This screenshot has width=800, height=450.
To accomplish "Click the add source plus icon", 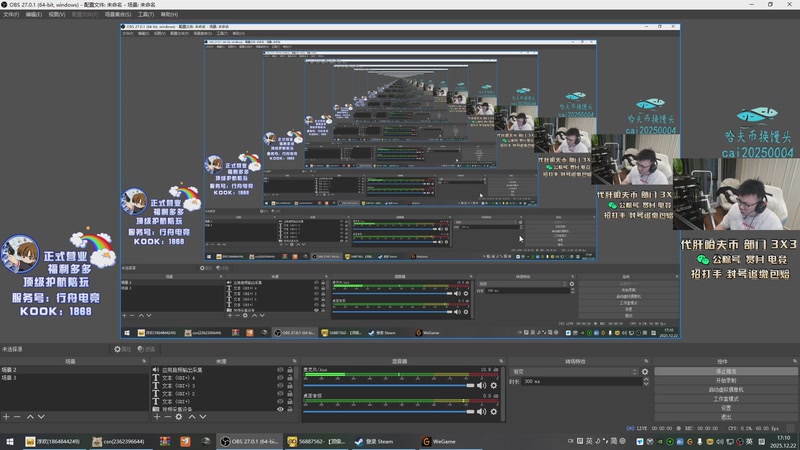I will (x=155, y=416).
